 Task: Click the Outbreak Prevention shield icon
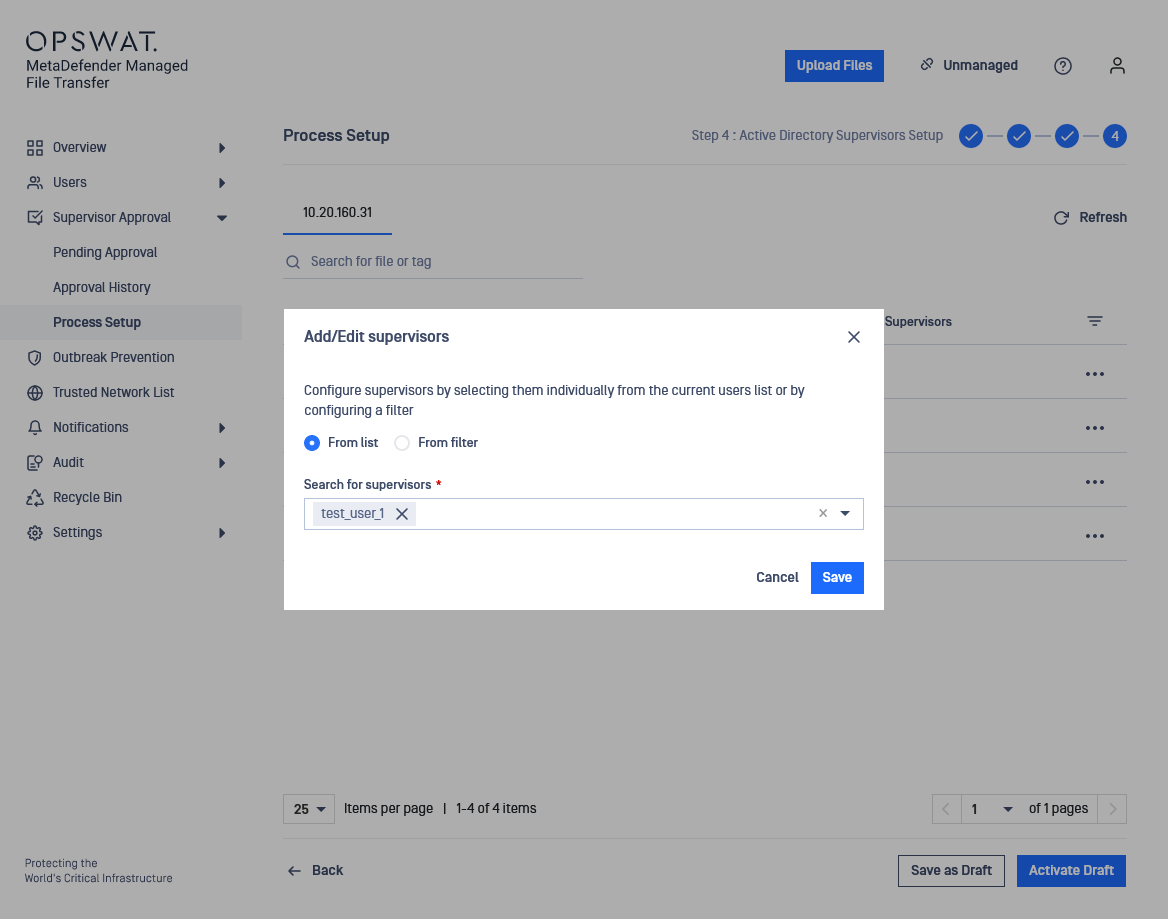click(x=35, y=358)
